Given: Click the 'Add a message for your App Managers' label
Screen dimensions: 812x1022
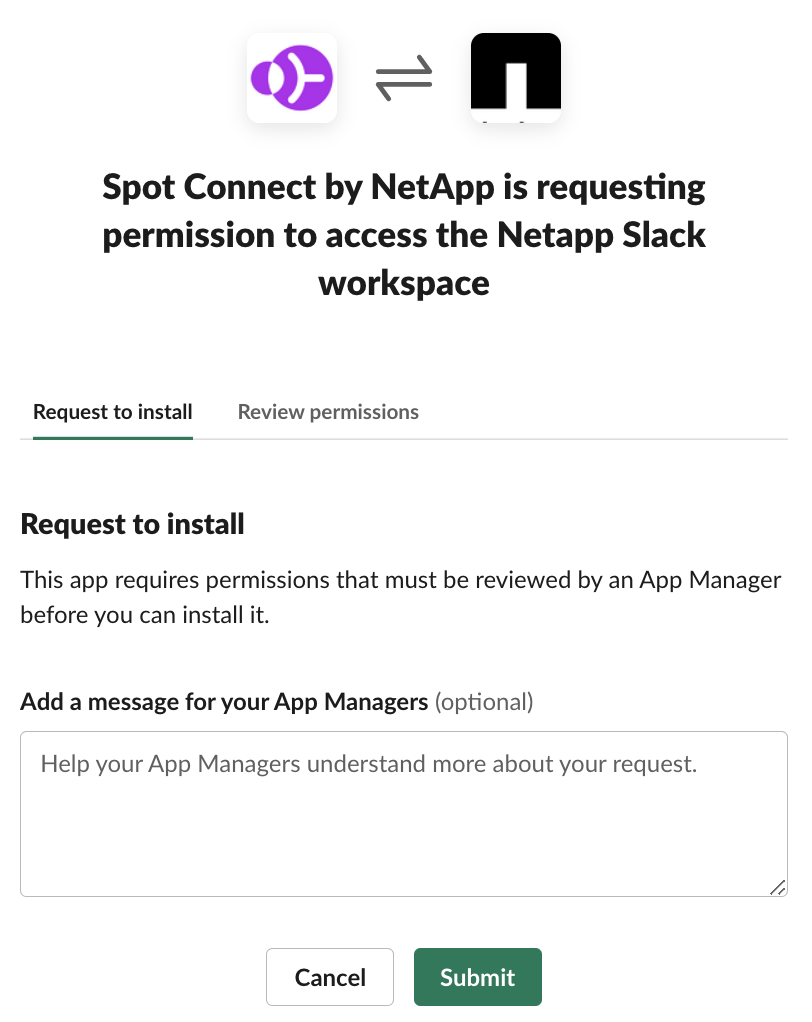Looking at the screenshot, I should pos(224,702).
